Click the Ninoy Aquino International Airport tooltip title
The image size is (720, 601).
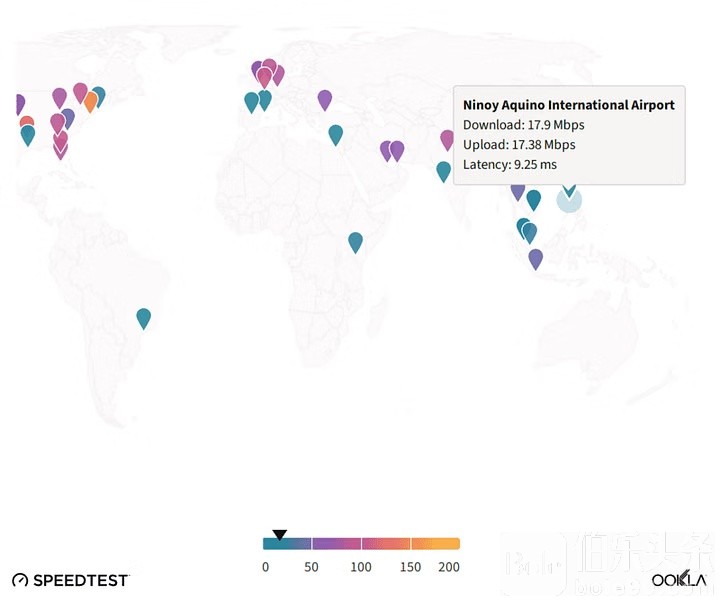pyautogui.click(x=568, y=105)
